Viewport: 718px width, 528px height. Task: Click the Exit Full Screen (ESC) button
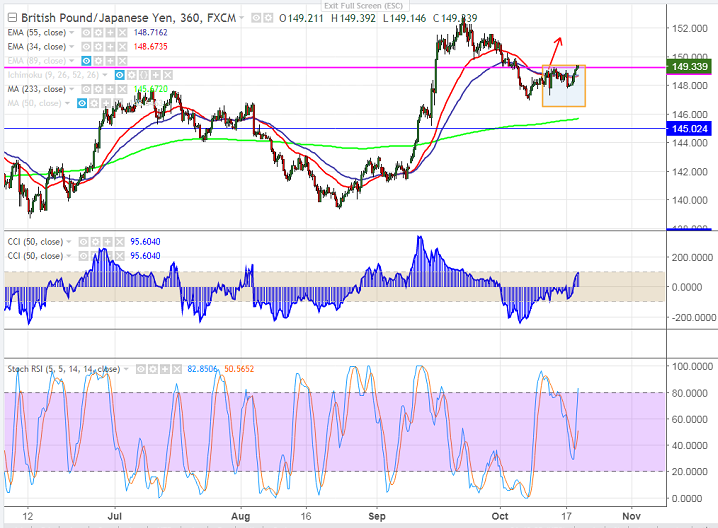click(x=364, y=5)
